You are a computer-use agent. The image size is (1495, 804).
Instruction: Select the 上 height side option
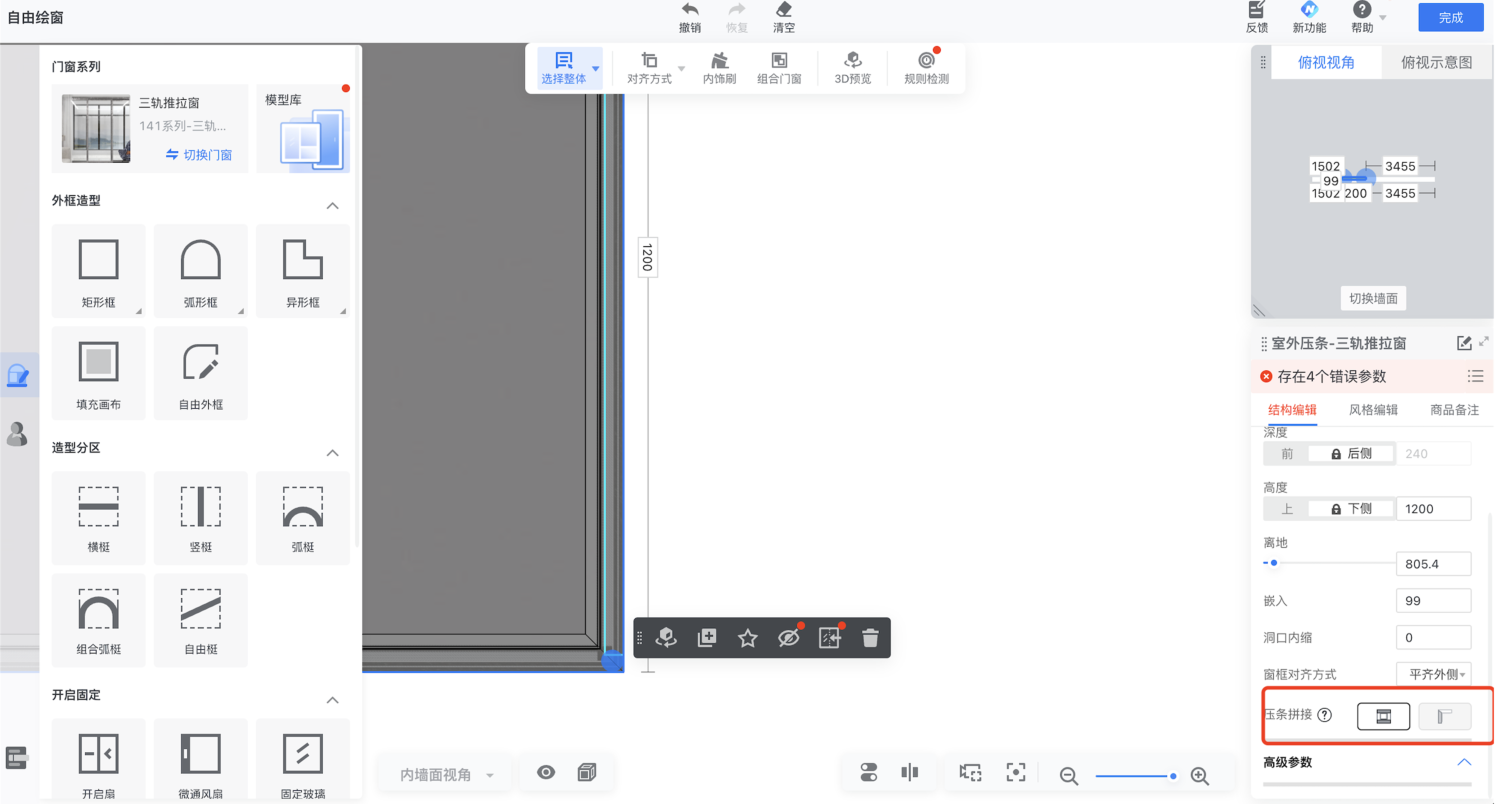(x=1287, y=508)
